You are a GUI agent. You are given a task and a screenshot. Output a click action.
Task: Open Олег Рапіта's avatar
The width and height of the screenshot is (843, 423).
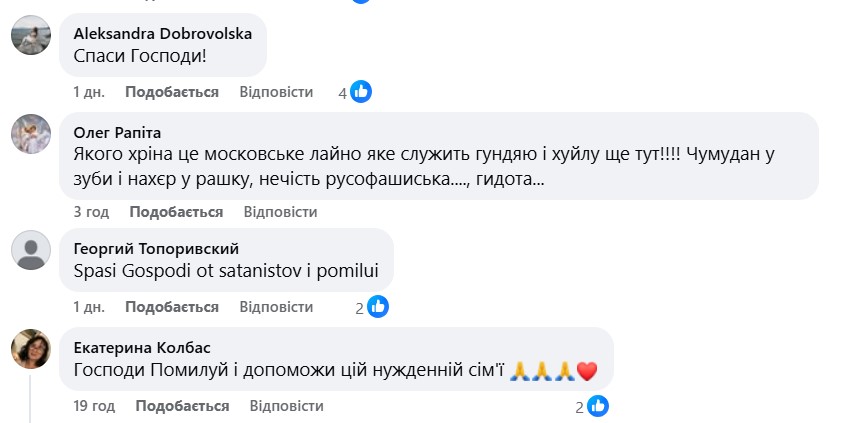[x=30, y=134]
